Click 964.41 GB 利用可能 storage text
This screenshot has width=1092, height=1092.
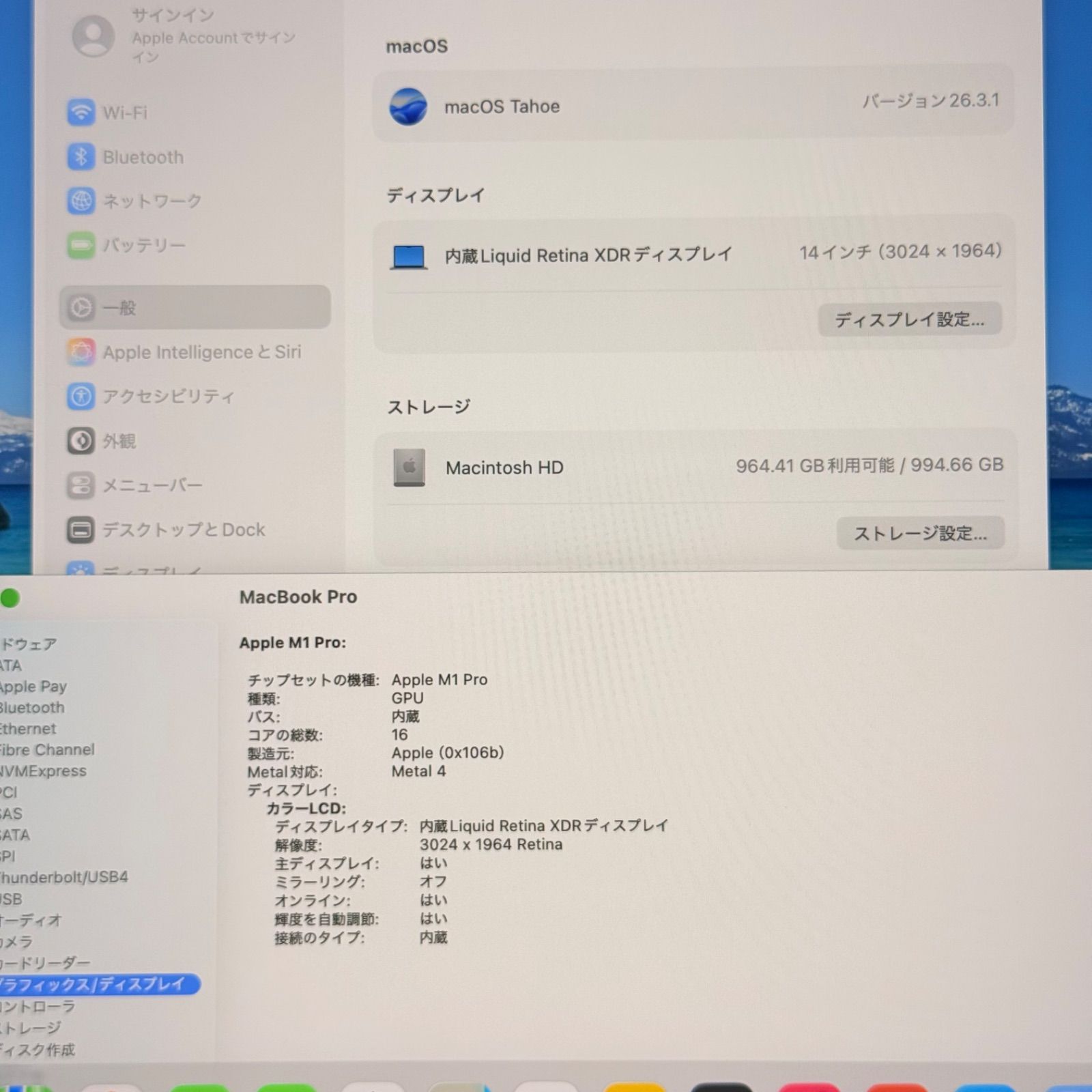click(815, 465)
